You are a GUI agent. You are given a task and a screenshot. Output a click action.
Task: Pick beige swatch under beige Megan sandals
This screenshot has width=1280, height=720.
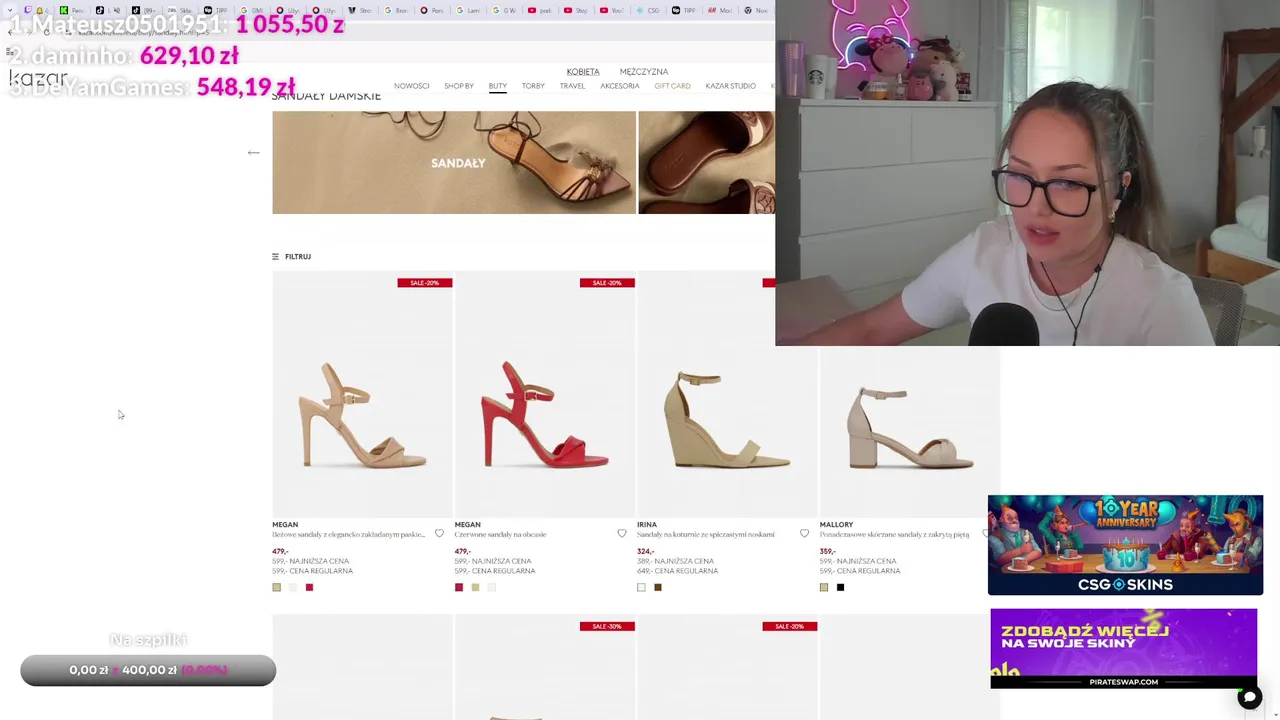click(277, 587)
